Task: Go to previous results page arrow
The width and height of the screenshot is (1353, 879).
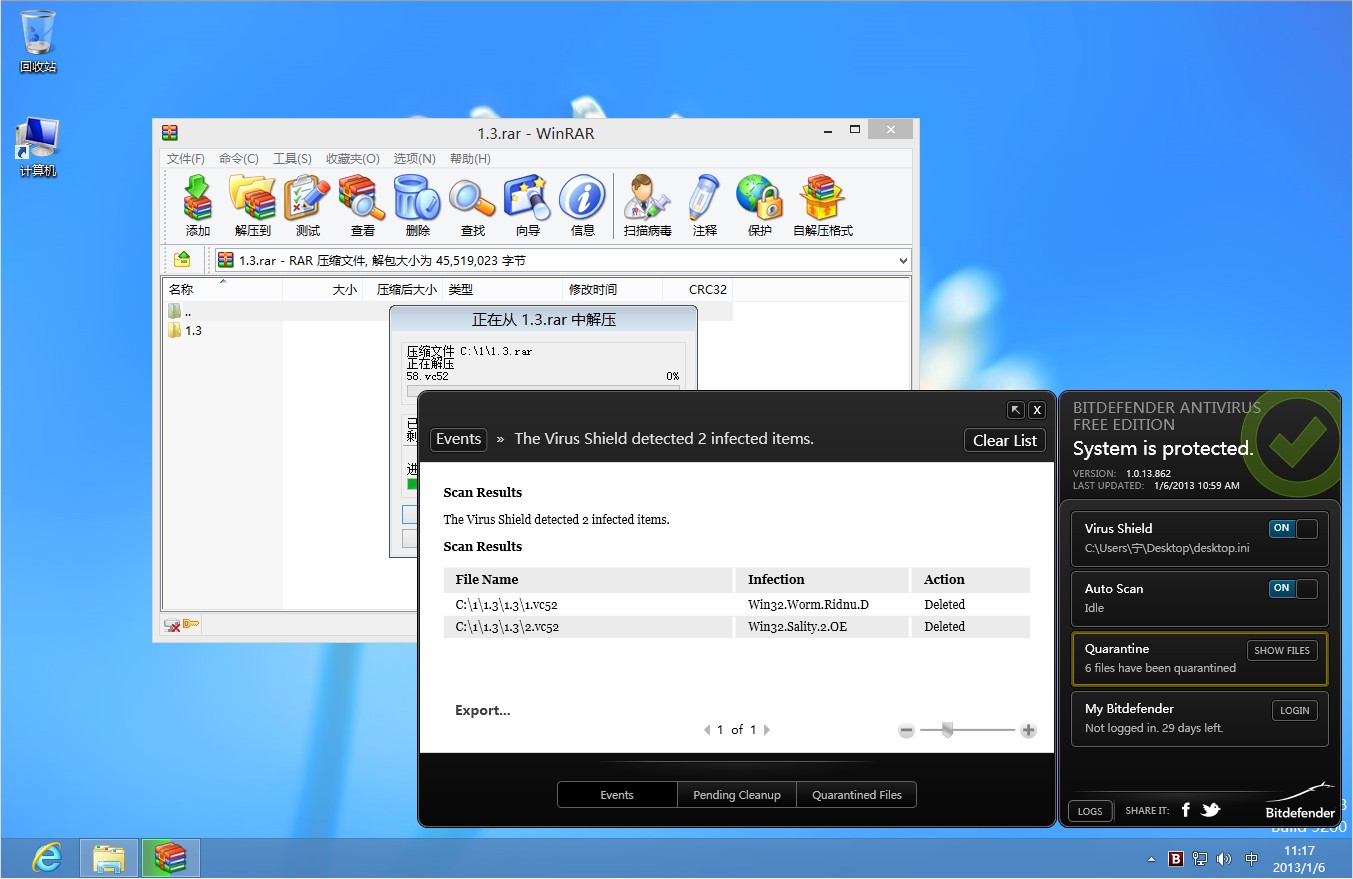Action: (707, 730)
